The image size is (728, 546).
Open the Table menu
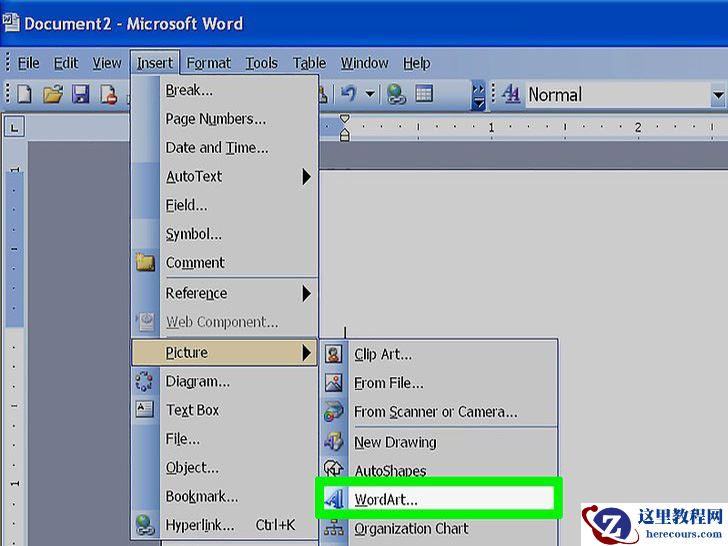click(x=309, y=63)
